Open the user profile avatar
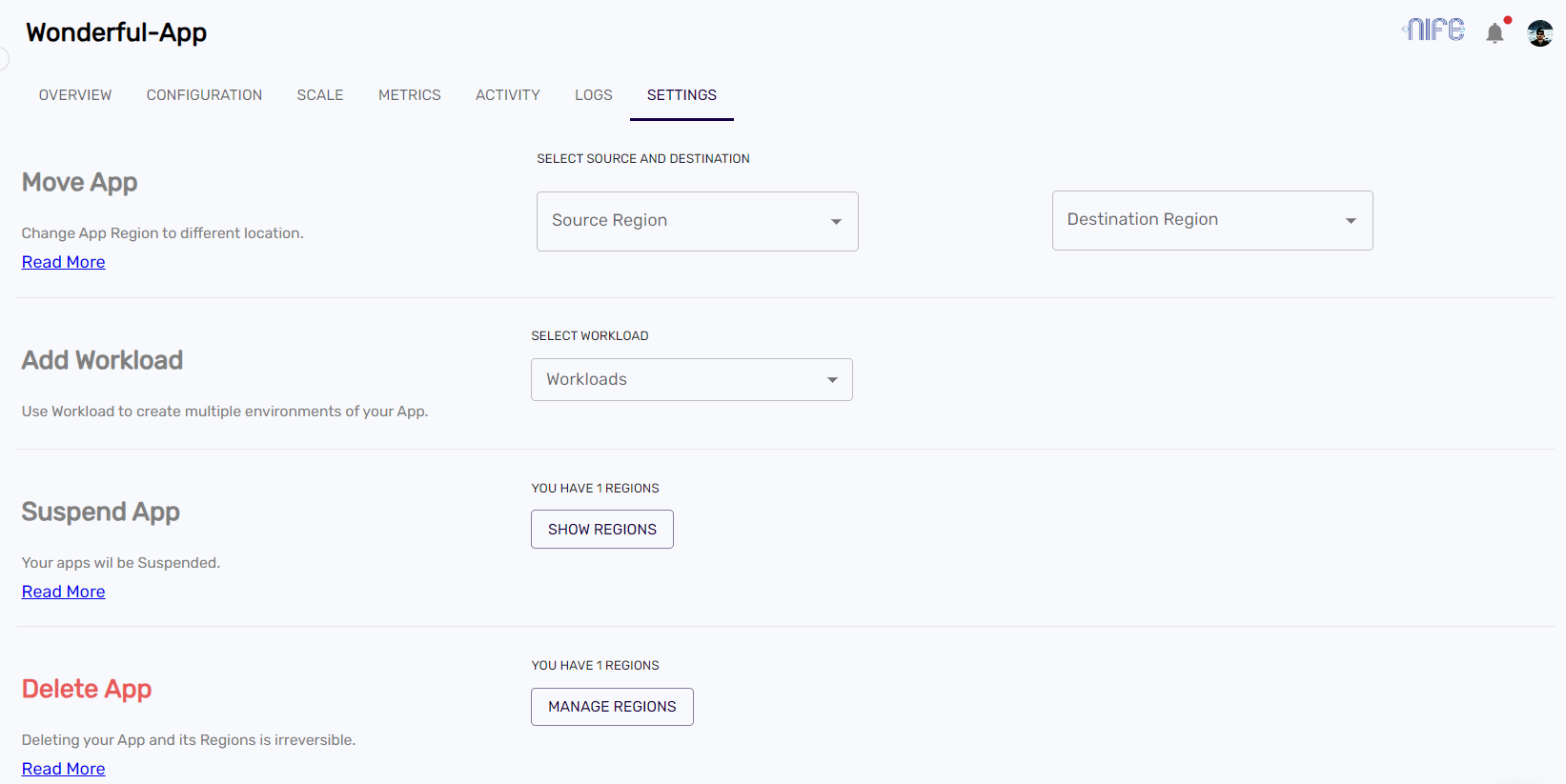The height and width of the screenshot is (784, 1566). click(x=1539, y=33)
